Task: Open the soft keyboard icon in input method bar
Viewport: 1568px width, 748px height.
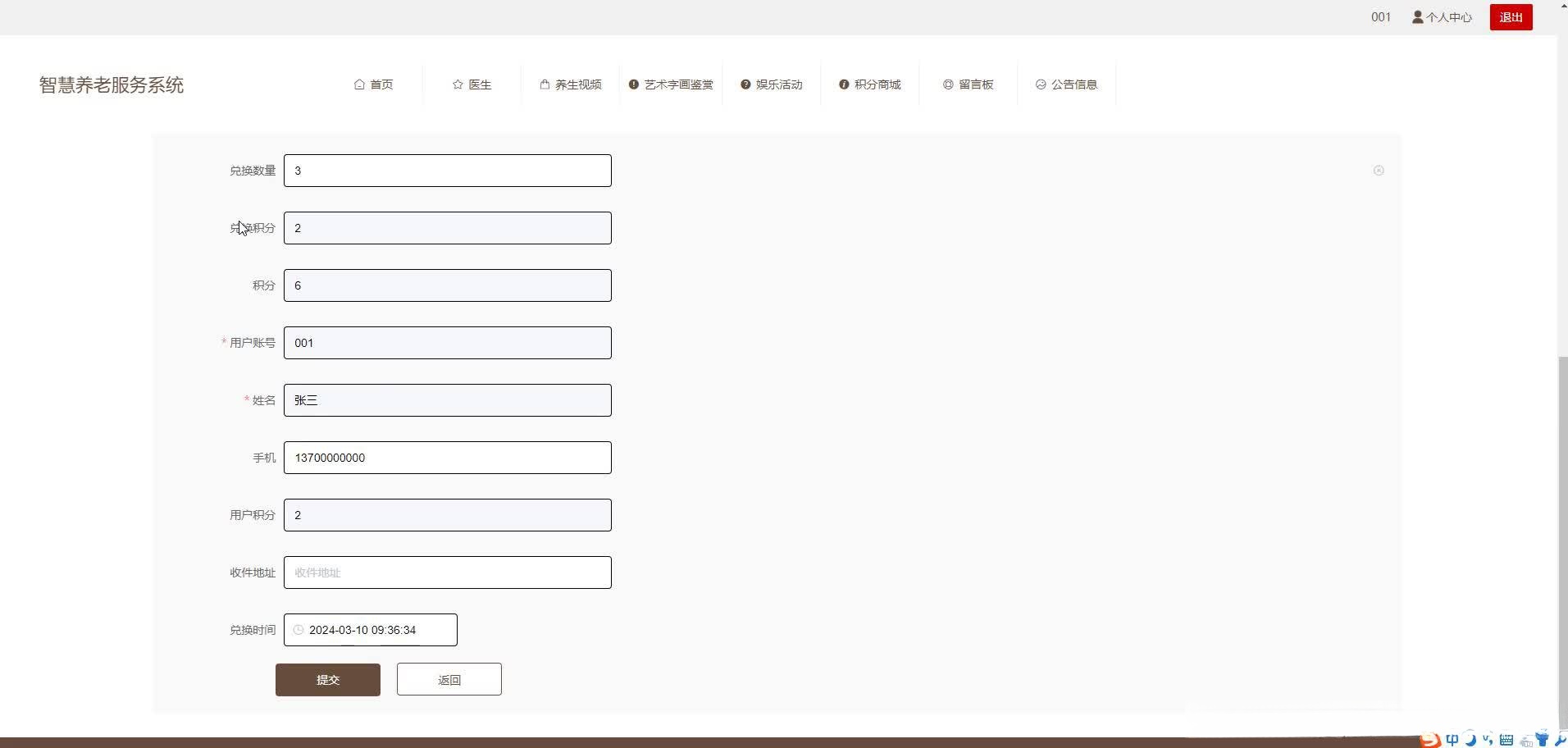Action: coord(1508,740)
